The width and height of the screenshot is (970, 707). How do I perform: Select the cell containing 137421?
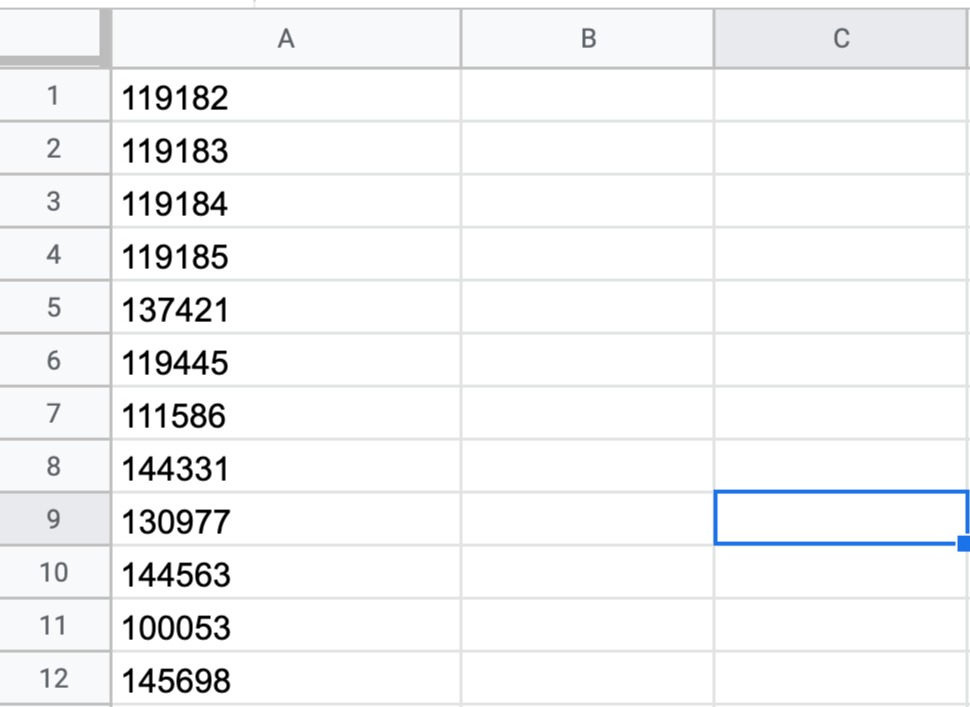(286, 309)
